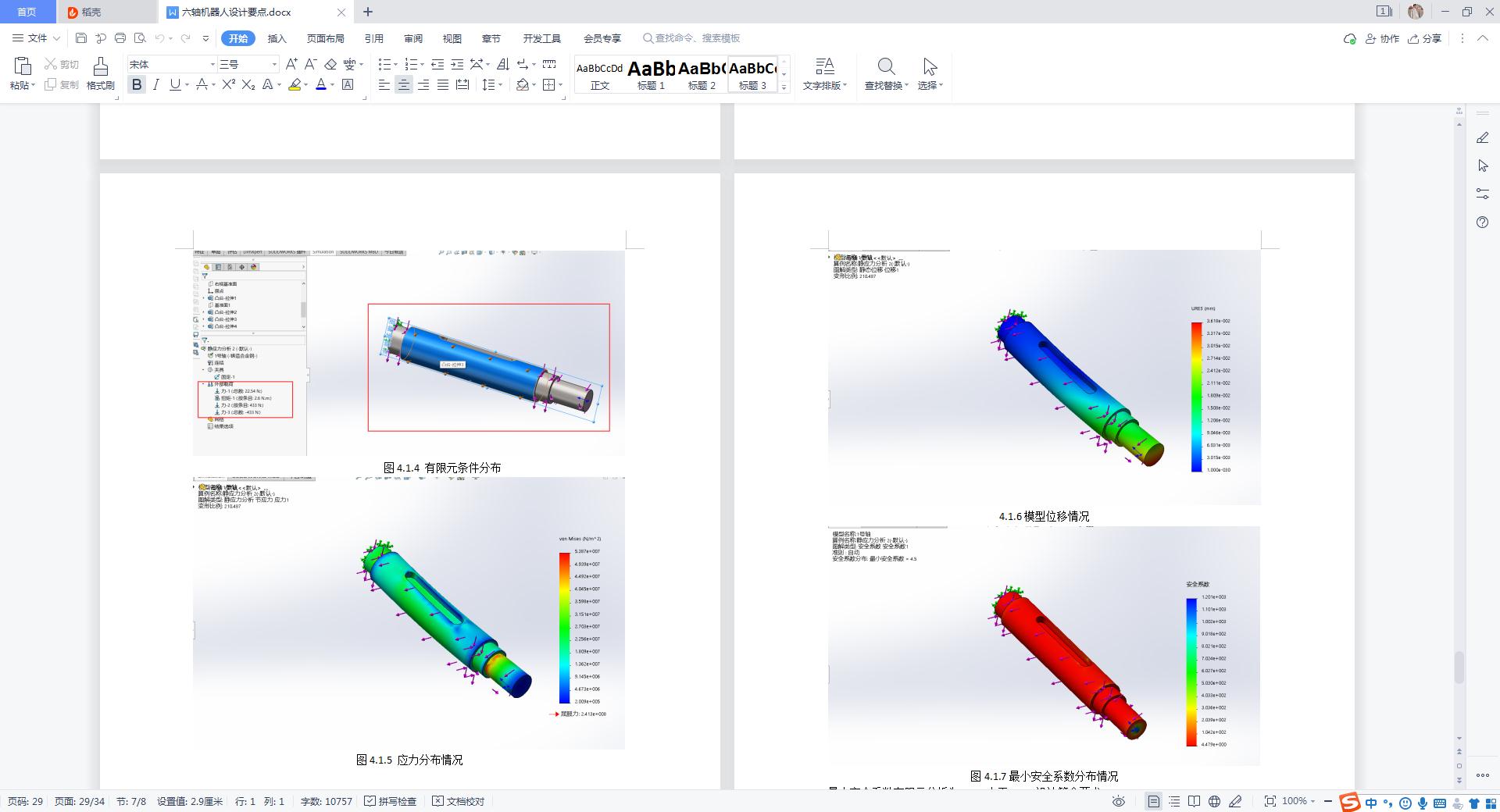Toggle Bold formatting

137,84
